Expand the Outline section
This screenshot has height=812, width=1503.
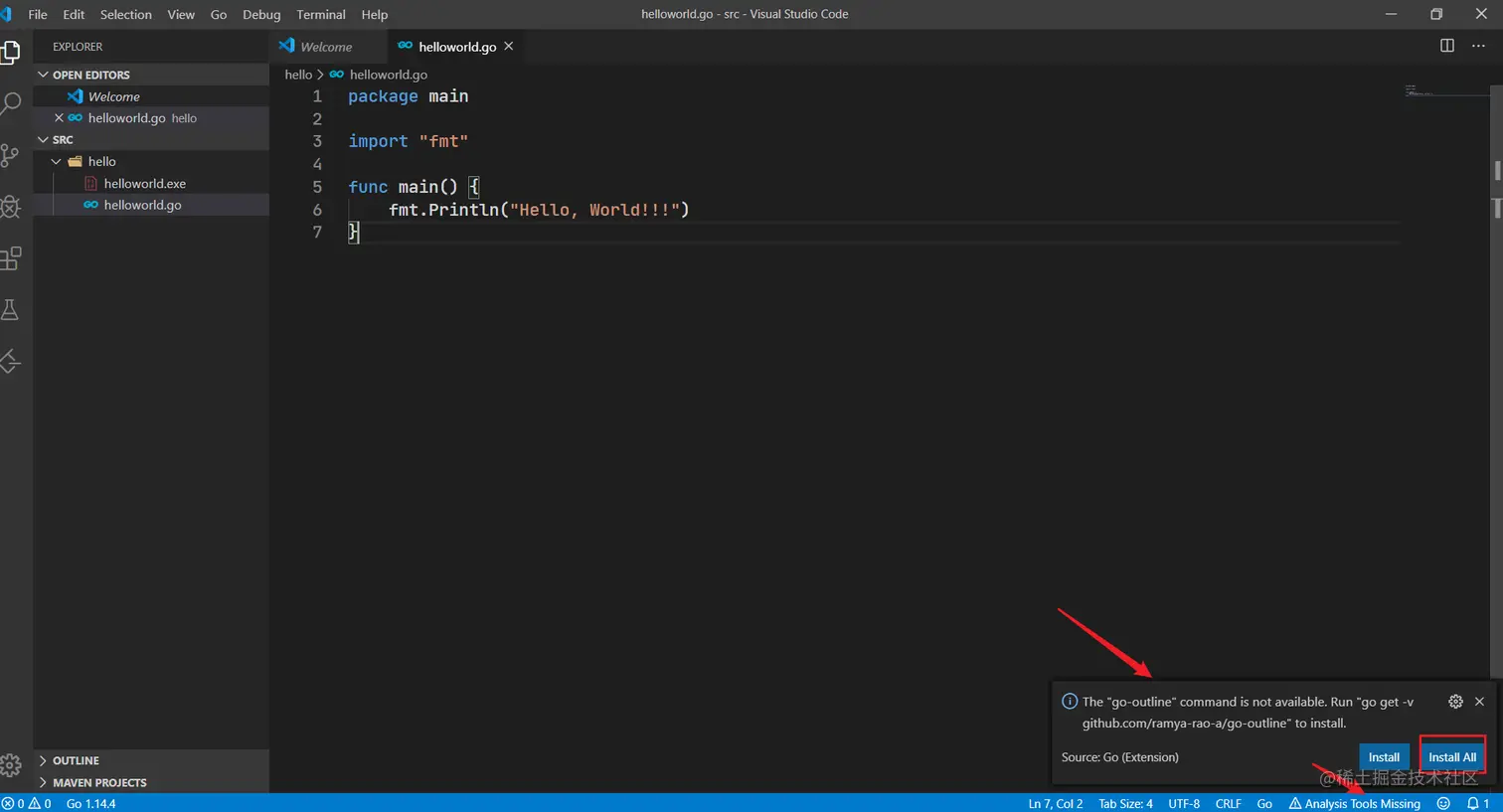[x=43, y=760]
